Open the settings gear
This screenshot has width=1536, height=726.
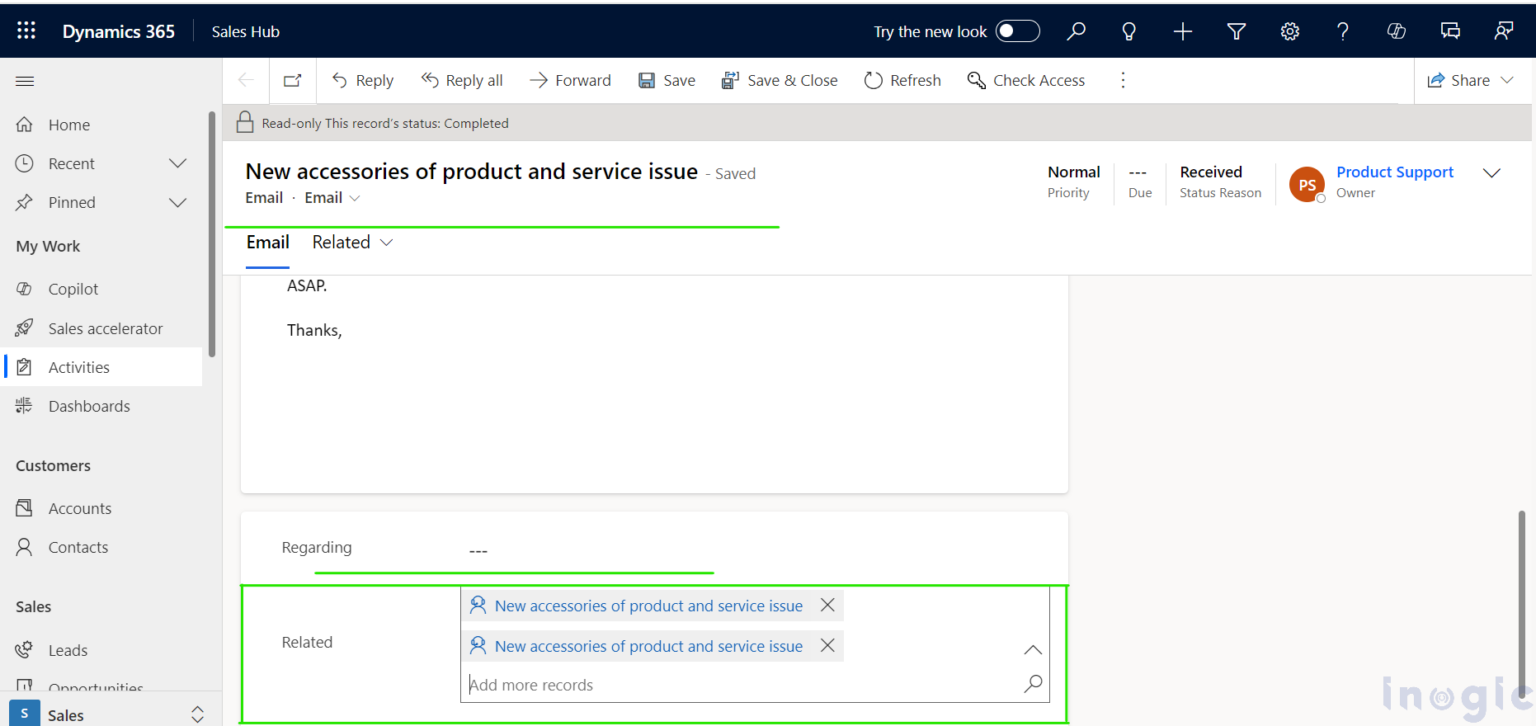[x=1289, y=31]
